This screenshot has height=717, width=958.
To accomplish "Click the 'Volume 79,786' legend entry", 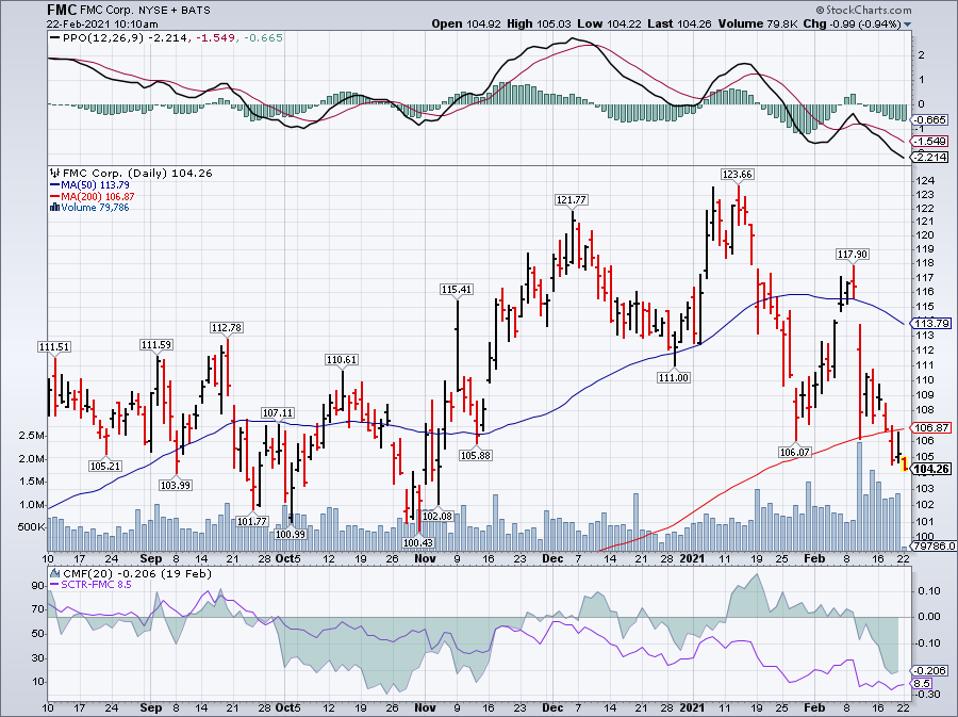I will 95,208.
